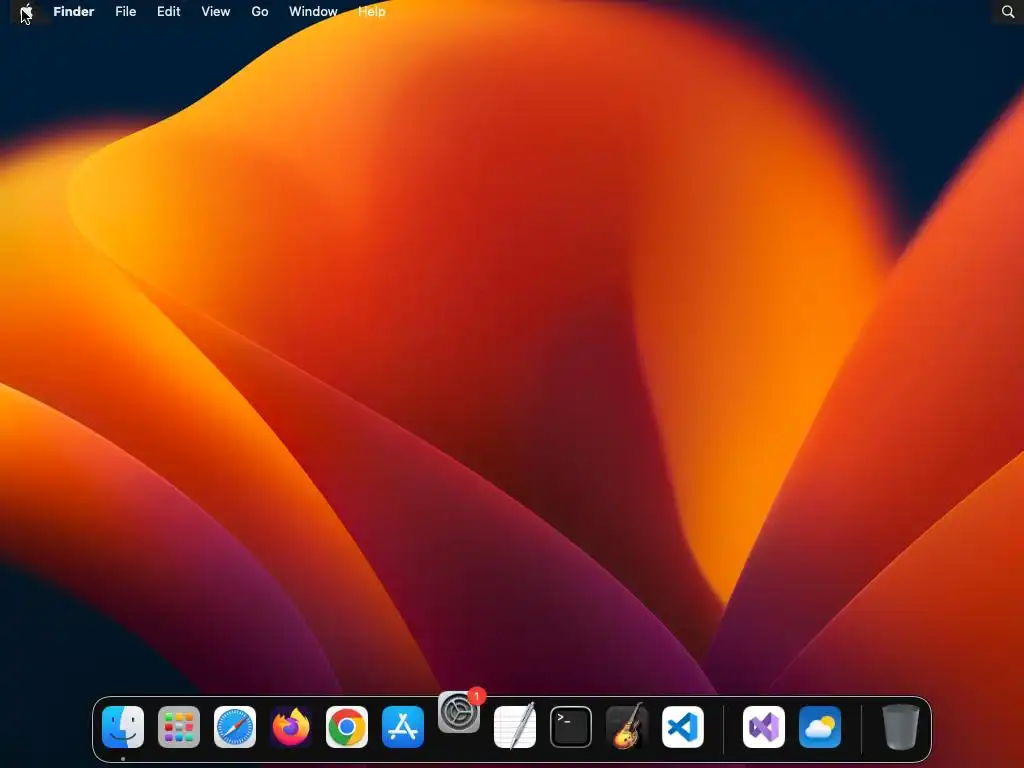The width and height of the screenshot is (1024, 768).
Task: Open the File menu
Action: 125,12
